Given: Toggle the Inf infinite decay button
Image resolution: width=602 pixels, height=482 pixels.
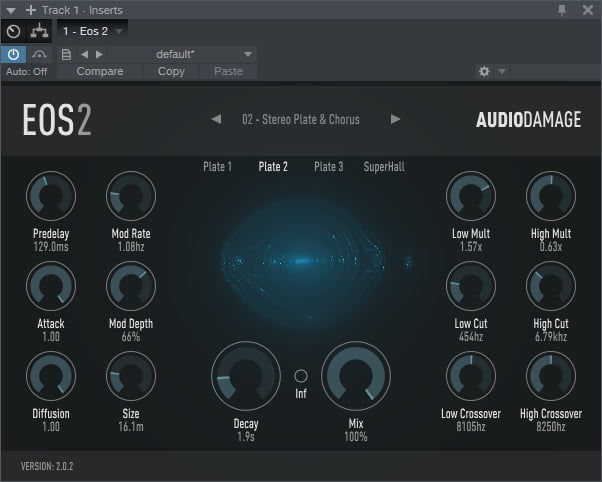Looking at the screenshot, I should pos(300,376).
